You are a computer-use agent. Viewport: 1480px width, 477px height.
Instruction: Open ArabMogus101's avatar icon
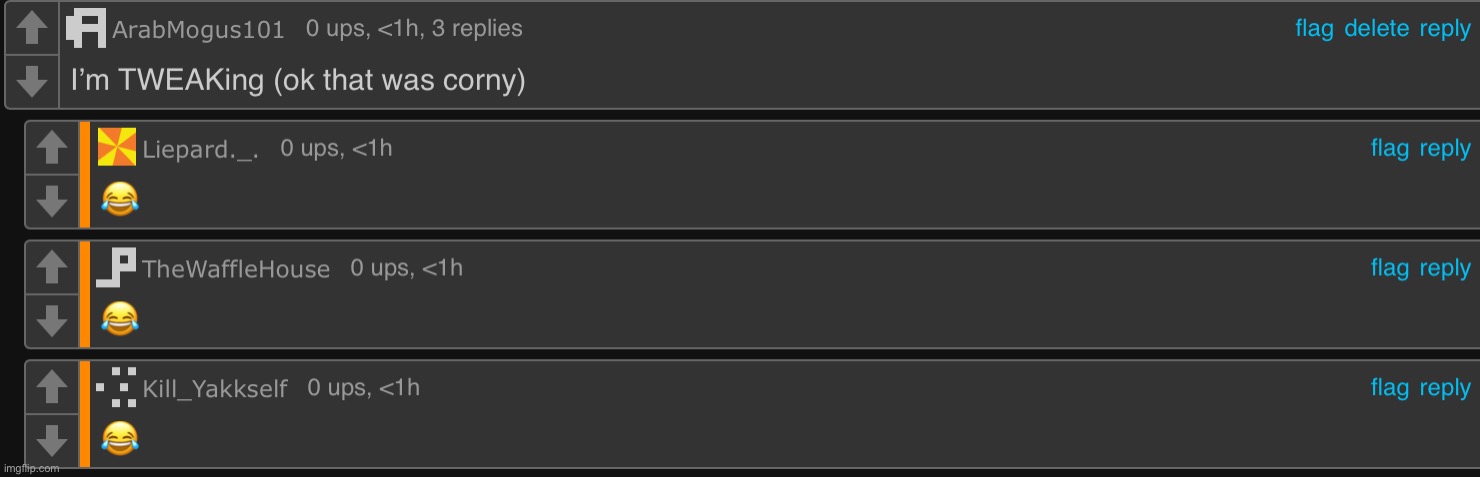point(86,28)
